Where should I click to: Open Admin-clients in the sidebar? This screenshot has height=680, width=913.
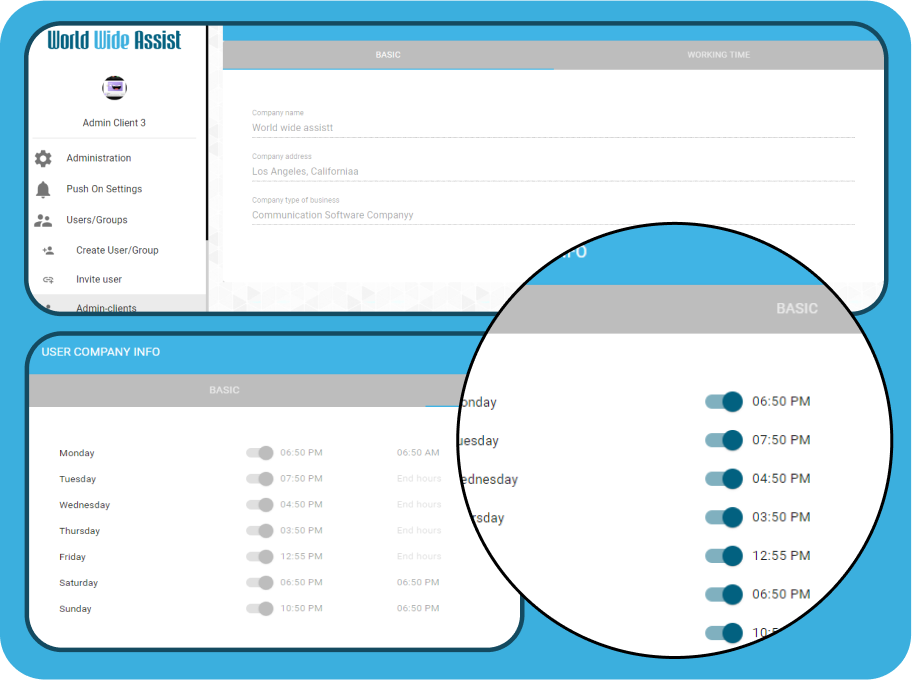tap(106, 308)
